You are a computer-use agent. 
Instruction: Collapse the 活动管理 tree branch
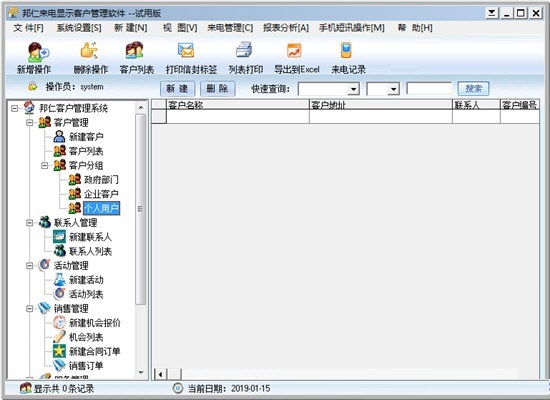tap(30, 266)
